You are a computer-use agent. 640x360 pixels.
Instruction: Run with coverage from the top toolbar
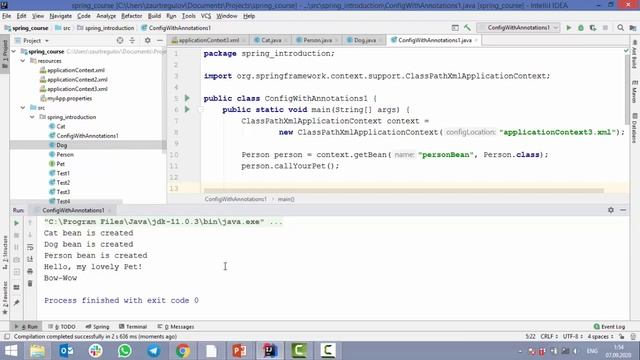(x=593, y=28)
